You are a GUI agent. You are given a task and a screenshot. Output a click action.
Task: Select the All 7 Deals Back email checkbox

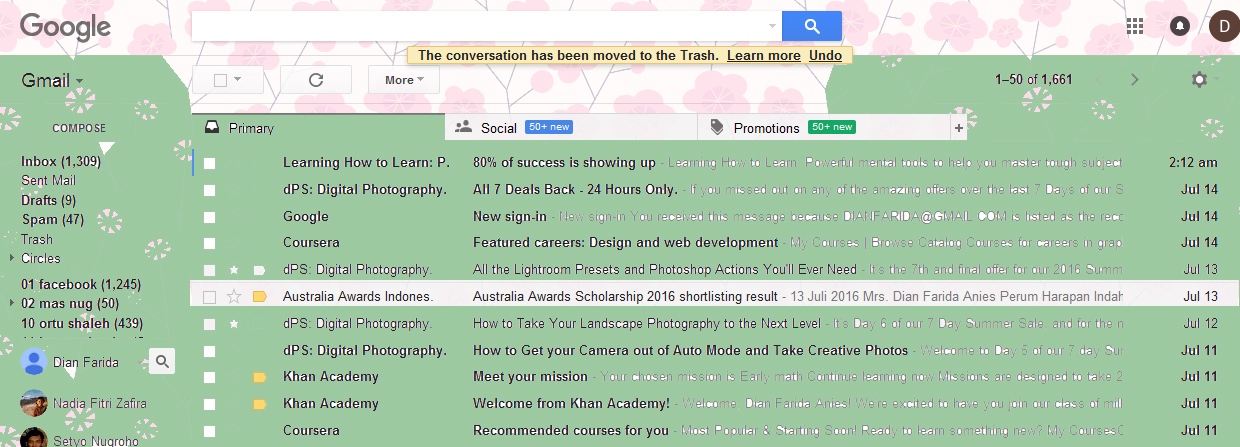(210, 189)
